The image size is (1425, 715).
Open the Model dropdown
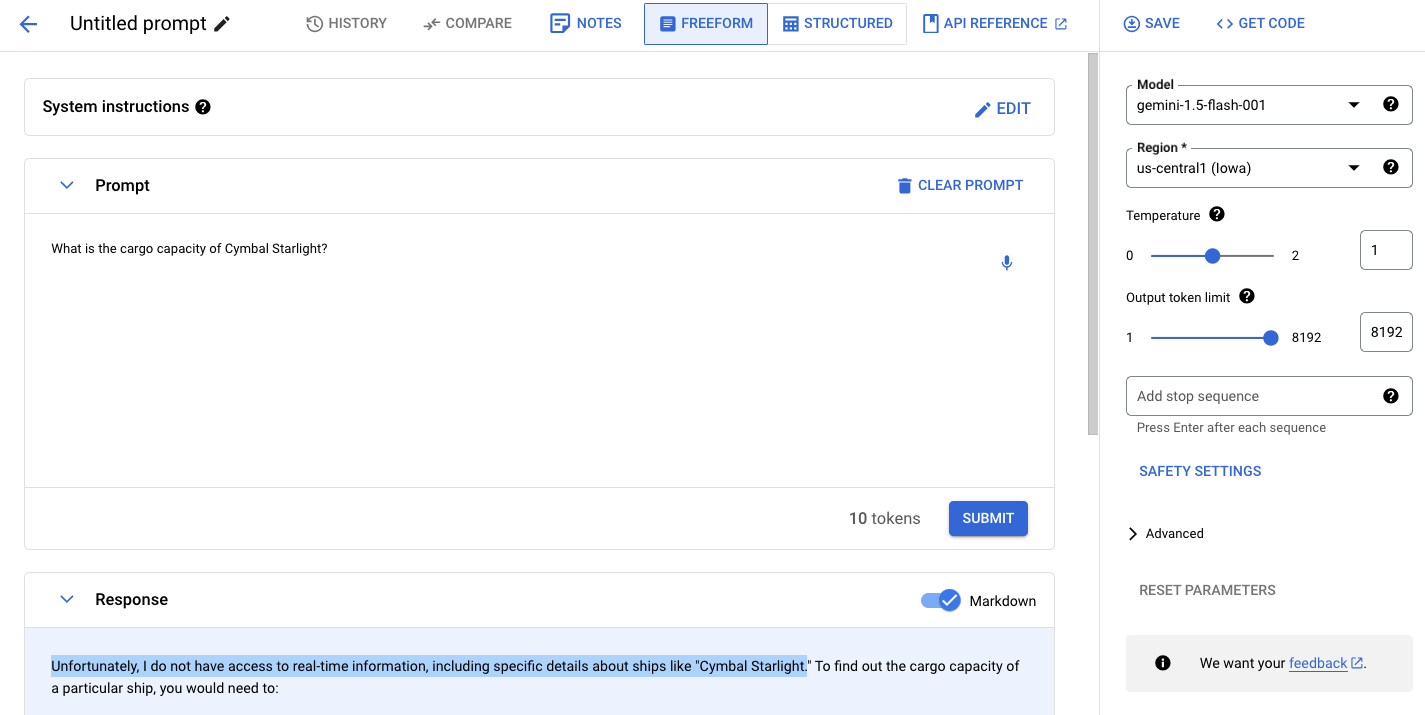point(1269,105)
